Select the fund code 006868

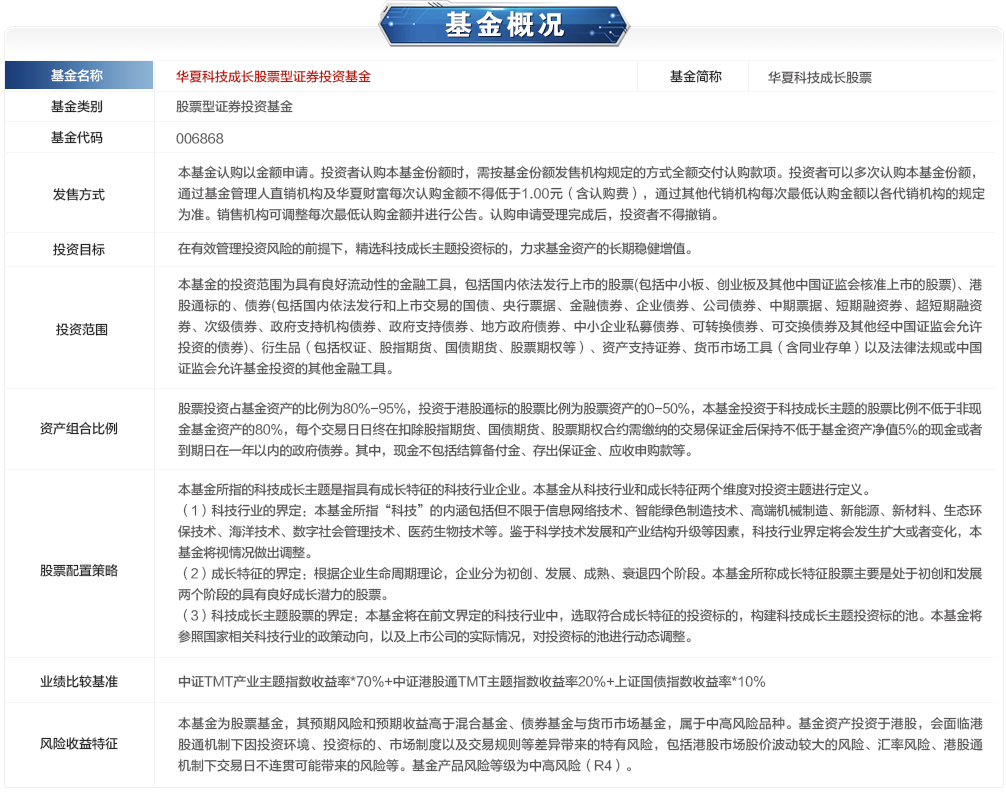(x=200, y=139)
